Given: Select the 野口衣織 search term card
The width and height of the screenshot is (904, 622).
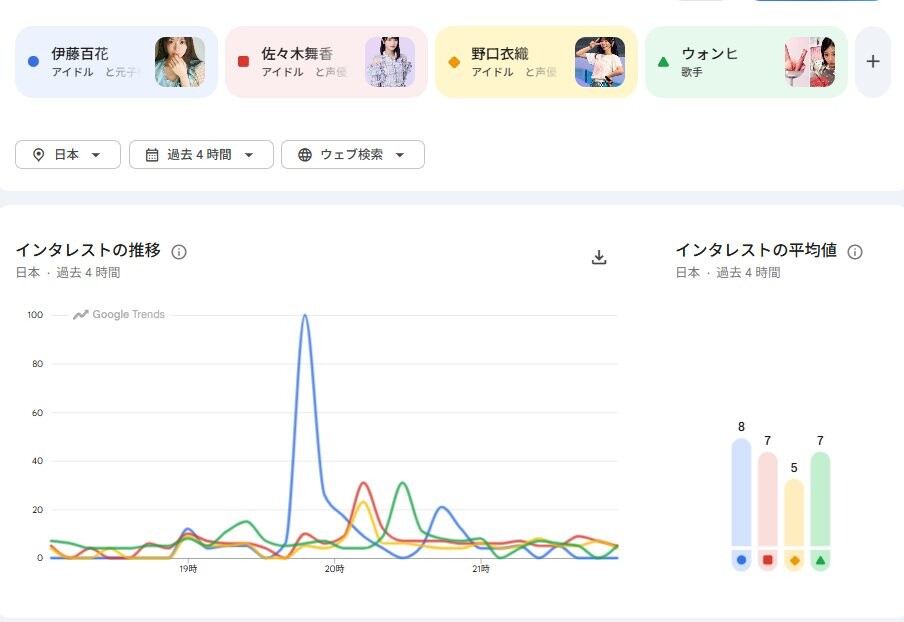Looking at the screenshot, I should (x=536, y=62).
